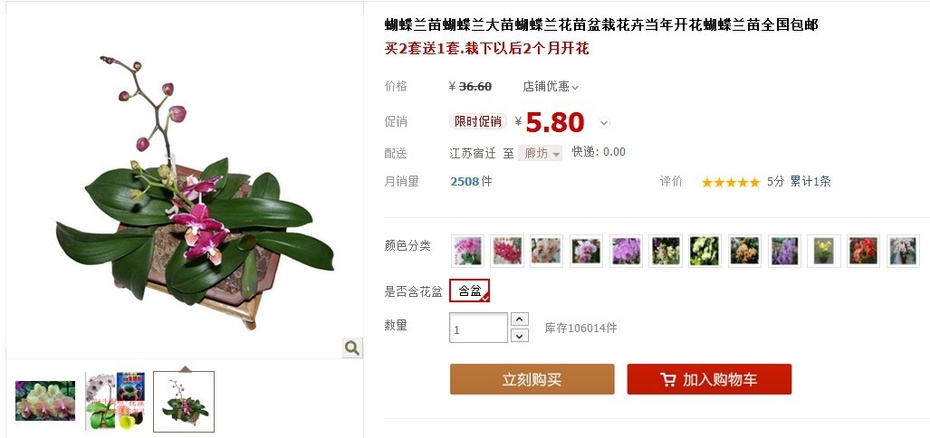Show the second thumbnail with white orchid and pots
The height and width of the screenshot is (438, 930).
[x=115, y=401]
